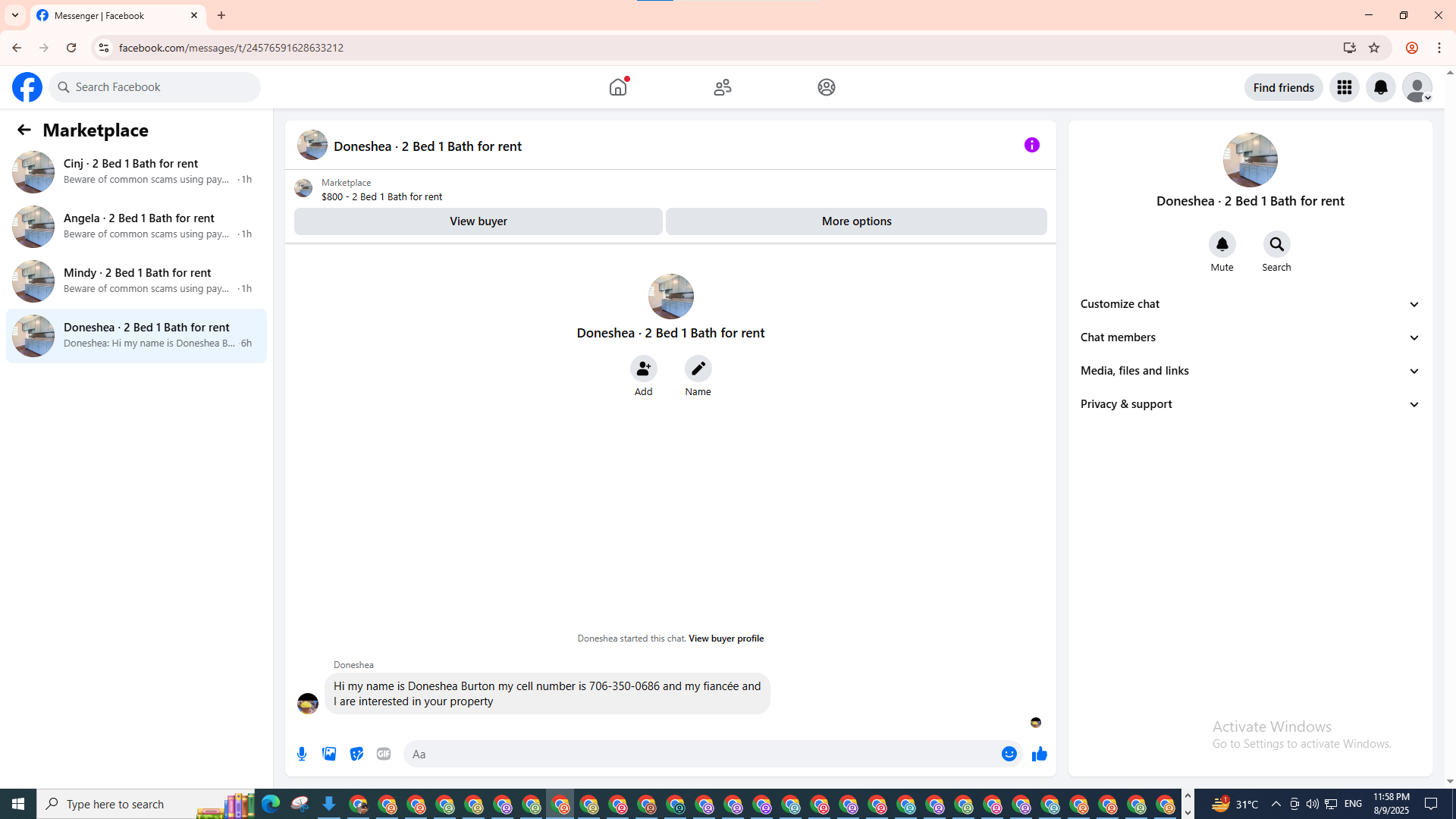
Task: Open the Friends tab
Action: [x=722, y=87]
